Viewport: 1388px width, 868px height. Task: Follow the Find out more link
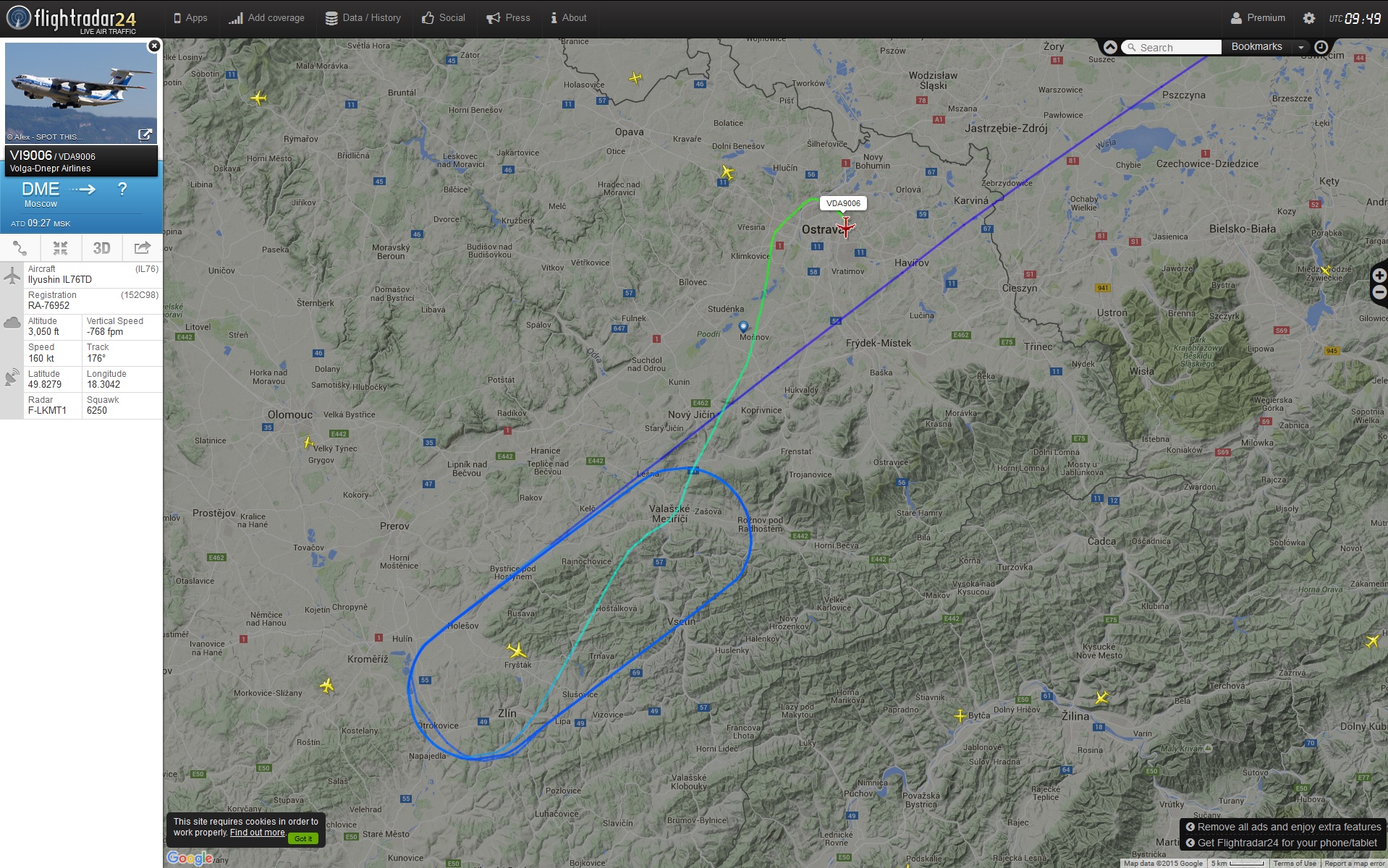coord(257,833)
